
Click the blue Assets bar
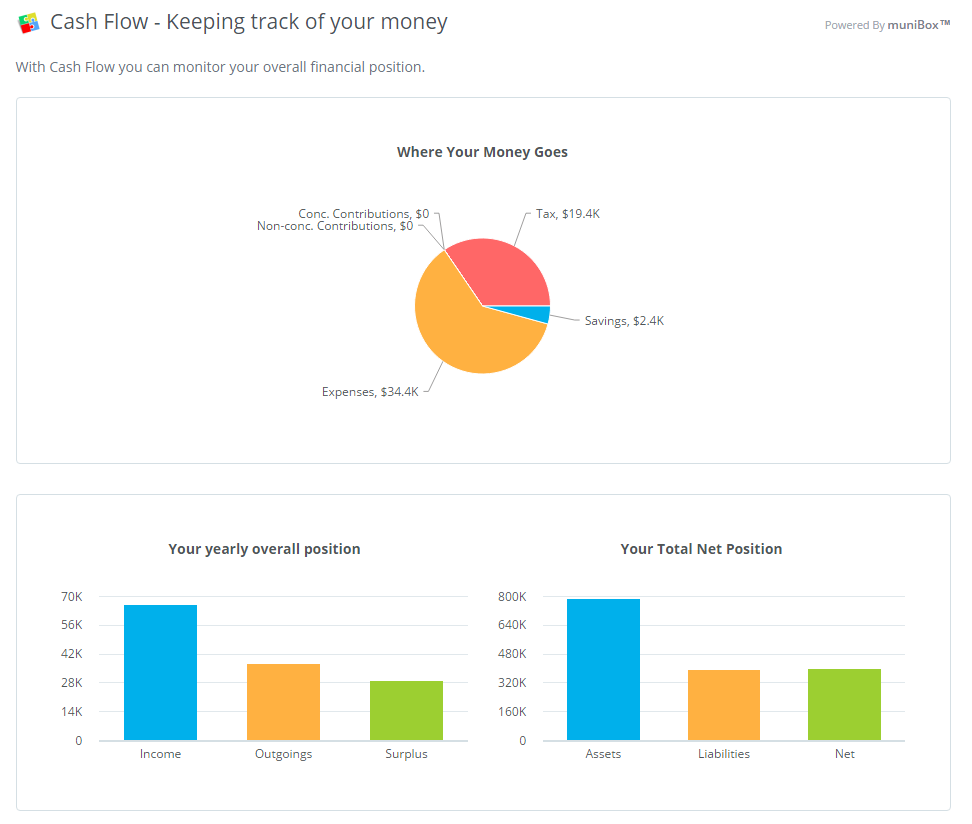click(603, 669)
